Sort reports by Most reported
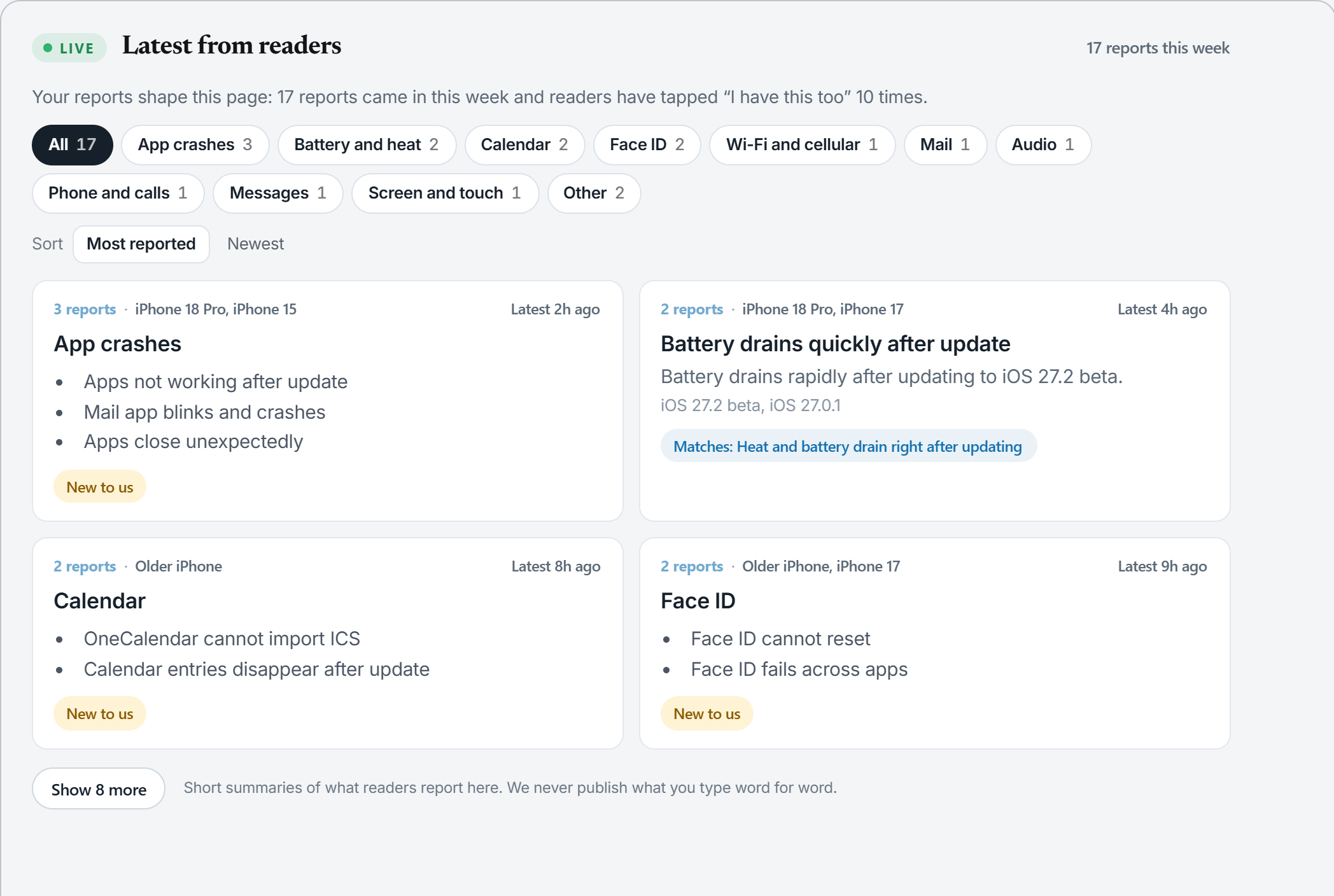This screenshot has width=1334, height=896. [141, 244]
